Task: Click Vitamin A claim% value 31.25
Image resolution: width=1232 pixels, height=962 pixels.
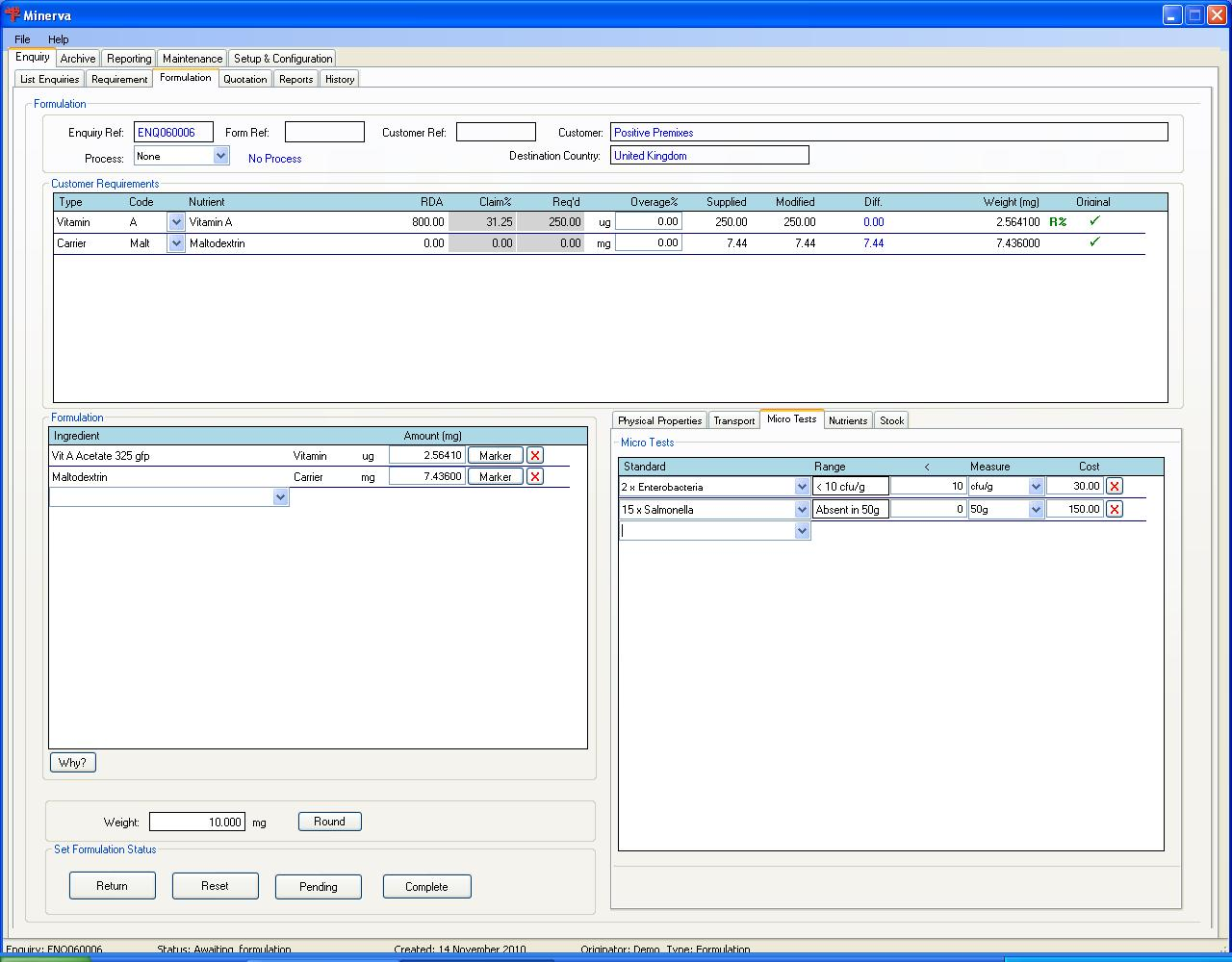Action: pyautogui.click(x=483, y=222)
